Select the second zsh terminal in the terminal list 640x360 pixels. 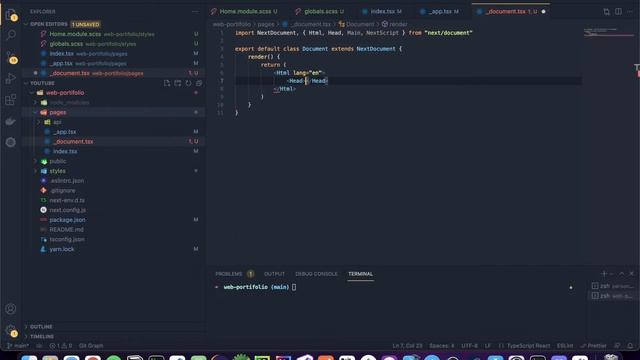(612, 296)
